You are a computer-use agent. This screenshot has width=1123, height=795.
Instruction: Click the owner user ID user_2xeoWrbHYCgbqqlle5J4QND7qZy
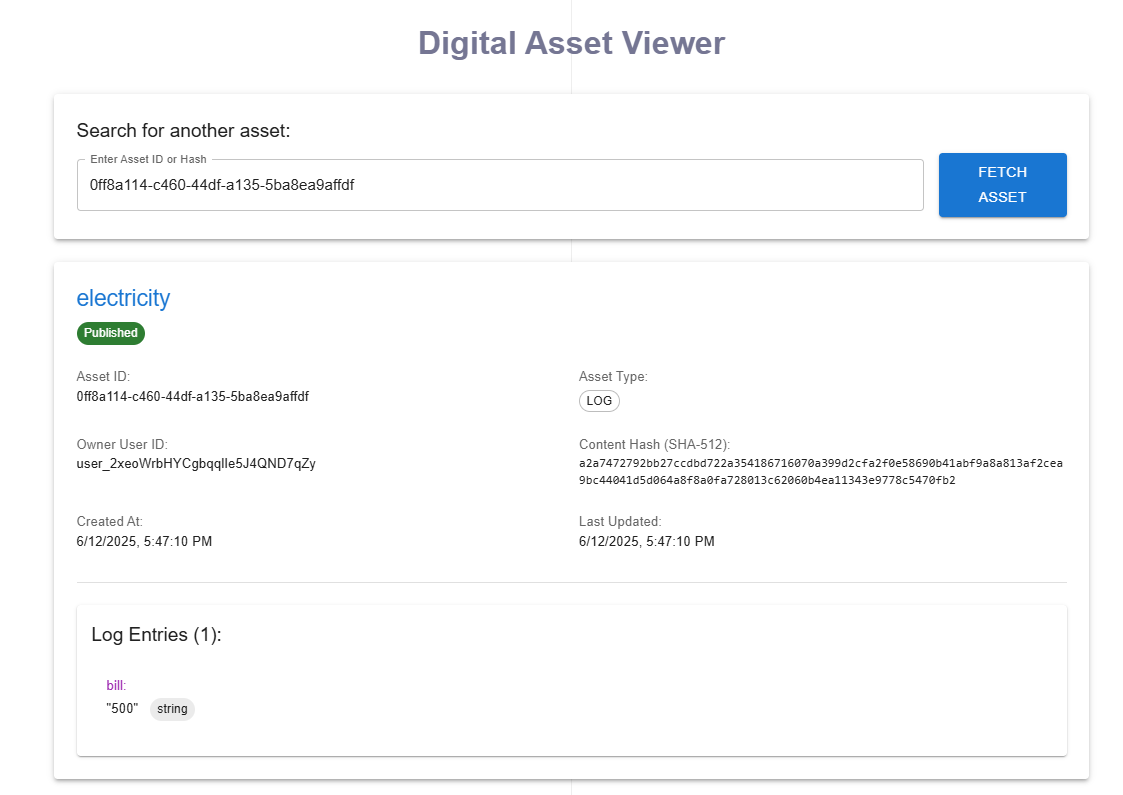click(x=196, y=463)
